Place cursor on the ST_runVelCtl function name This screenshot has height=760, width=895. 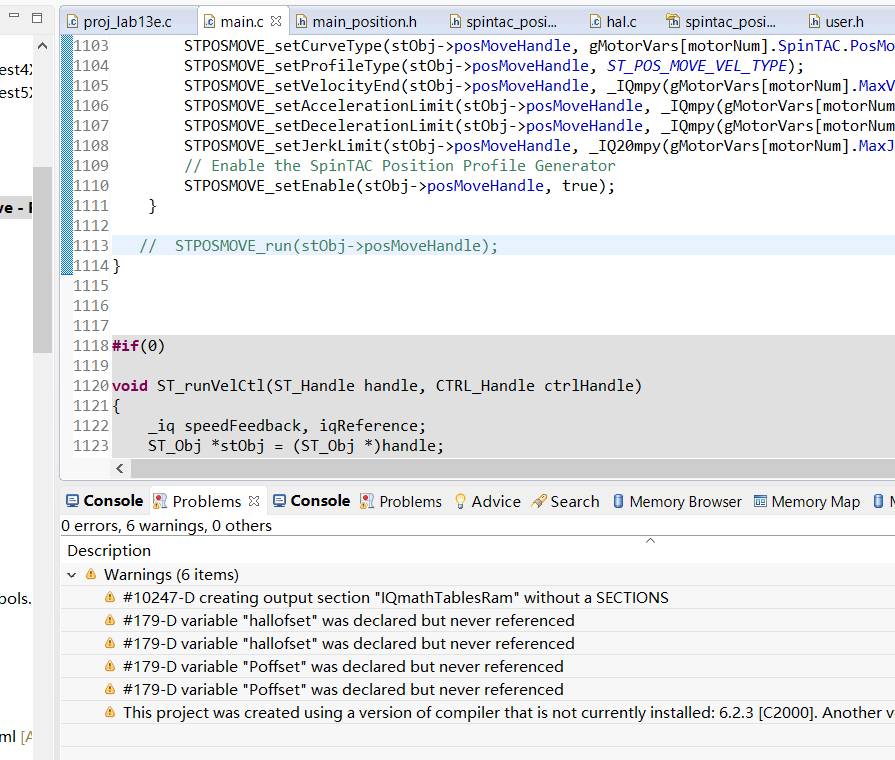tap(197, 386)
